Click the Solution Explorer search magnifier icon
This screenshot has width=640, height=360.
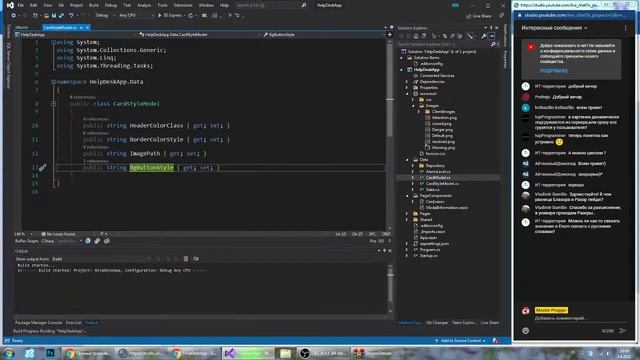click(x=493, y=44)
